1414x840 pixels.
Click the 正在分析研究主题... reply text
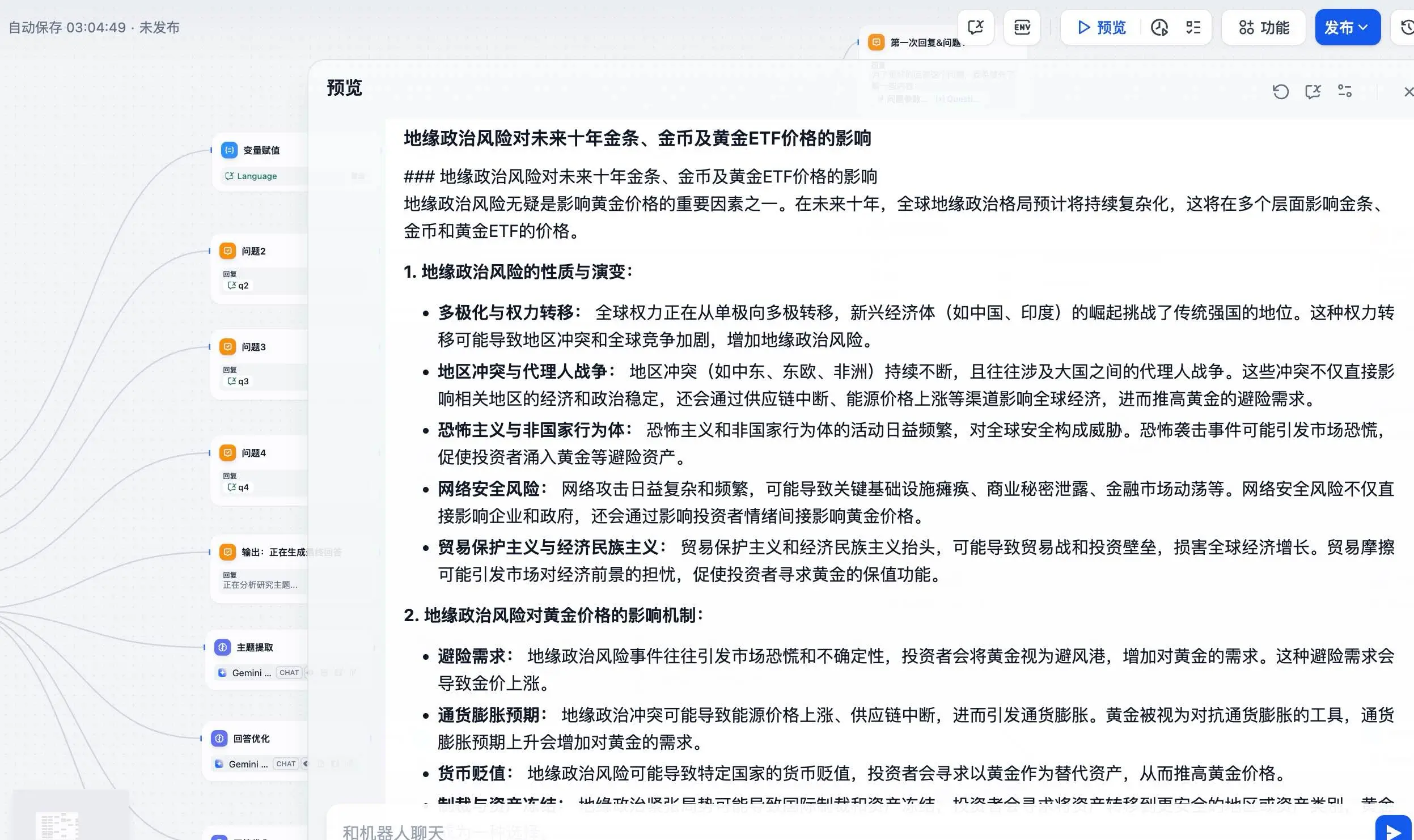click(260, 585)
